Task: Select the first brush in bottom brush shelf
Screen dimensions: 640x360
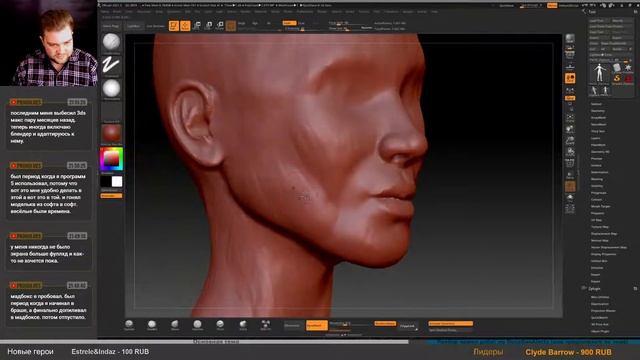Action: coord(129,324)
